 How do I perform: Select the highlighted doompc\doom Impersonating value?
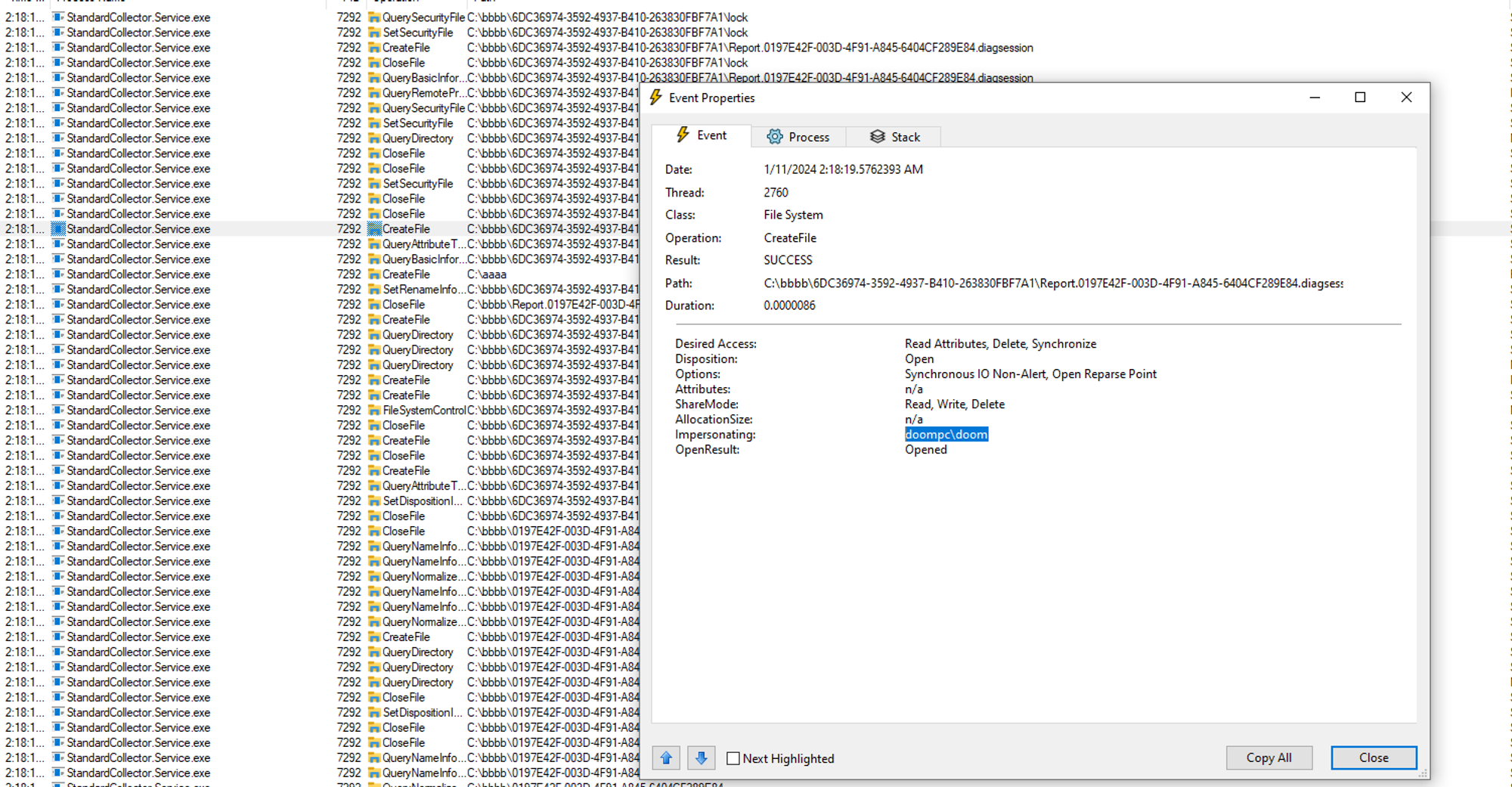946,434
